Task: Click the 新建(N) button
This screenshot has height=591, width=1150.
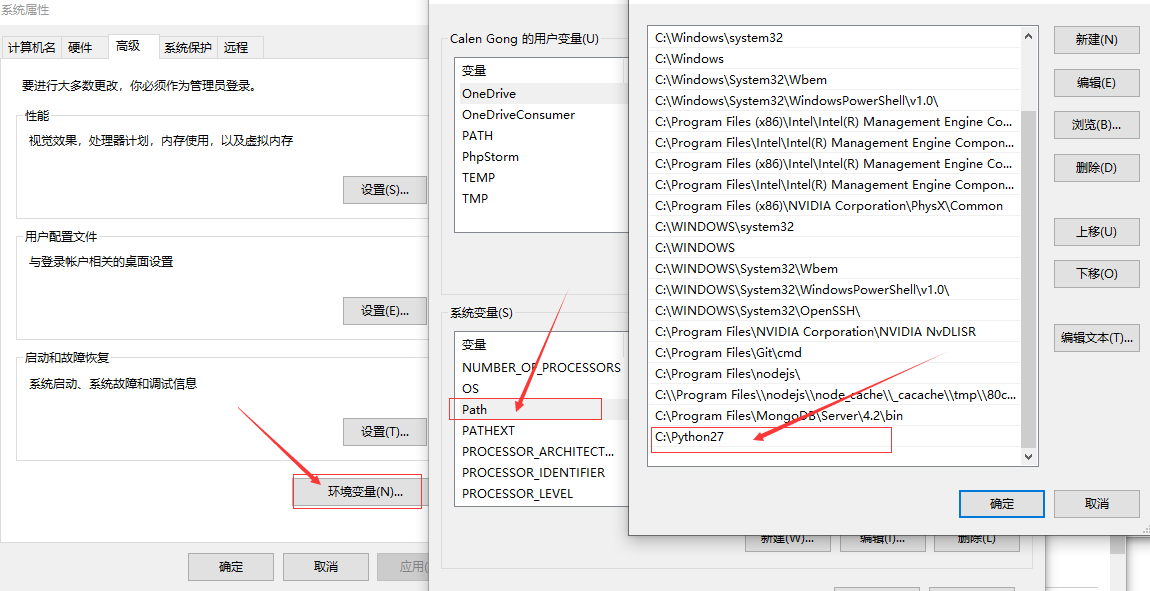Action: tap(1095, 39)
